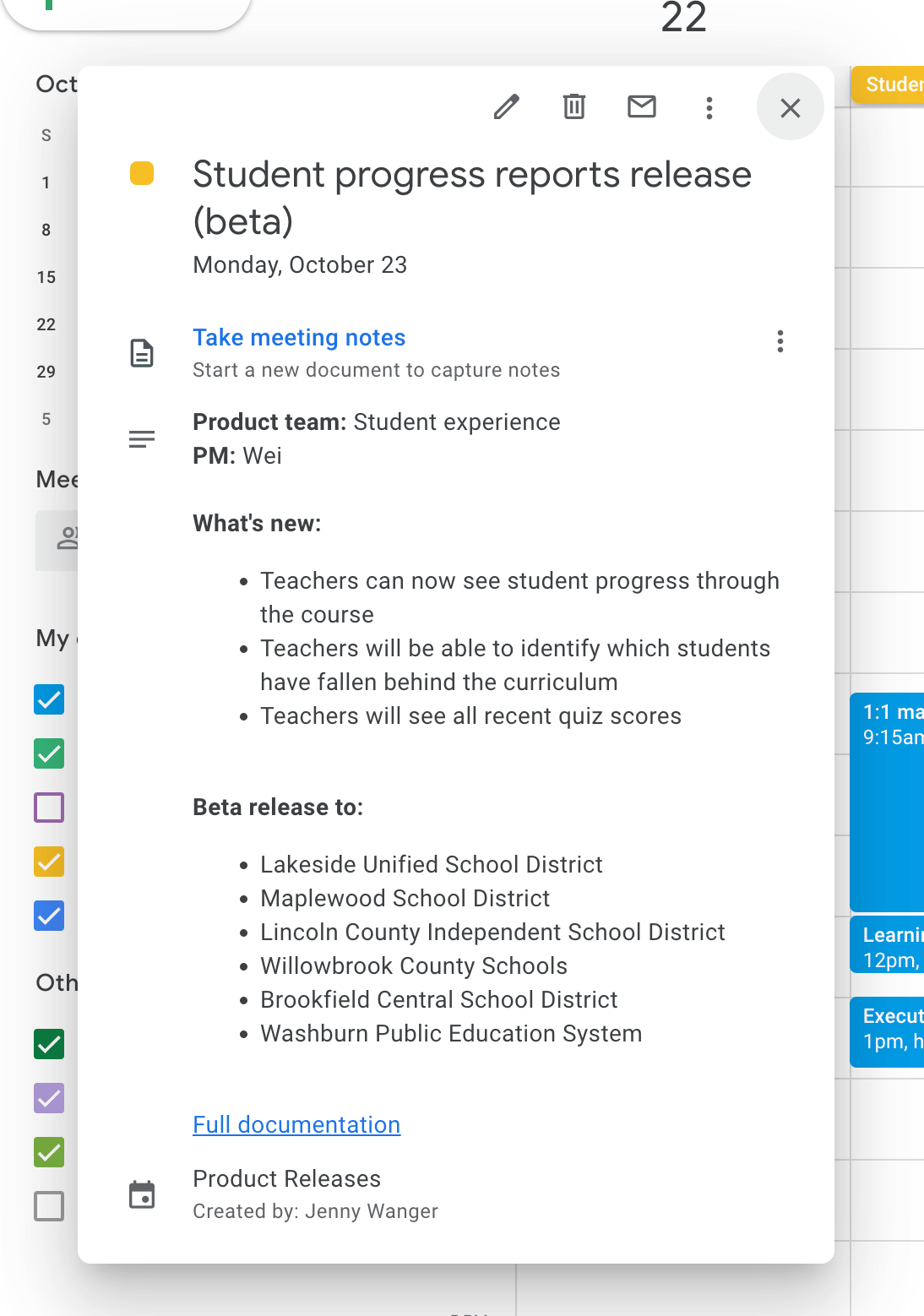Edit the event with the pencil icon

tap(507, 107)
